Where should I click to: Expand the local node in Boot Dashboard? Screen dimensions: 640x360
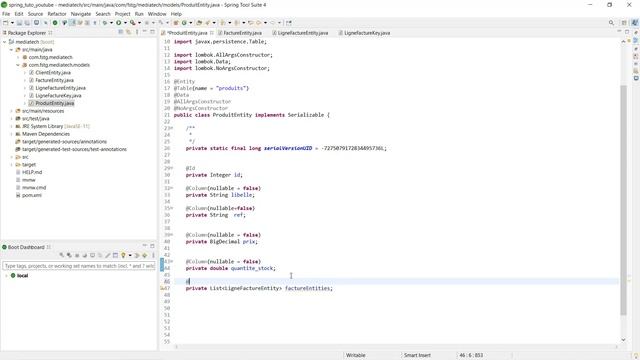(x=6, y=276)
